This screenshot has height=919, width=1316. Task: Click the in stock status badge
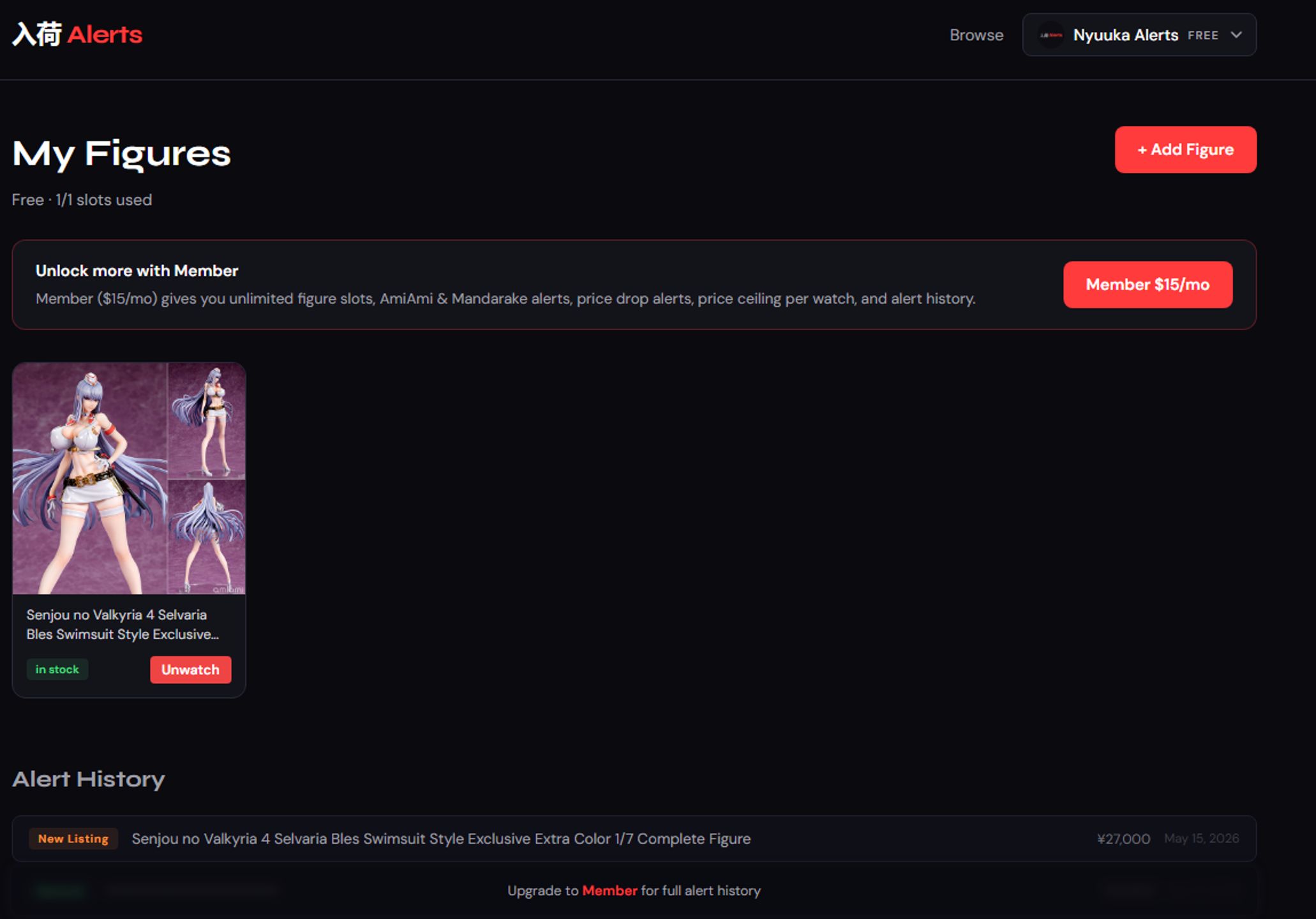[x=57, y=669]
